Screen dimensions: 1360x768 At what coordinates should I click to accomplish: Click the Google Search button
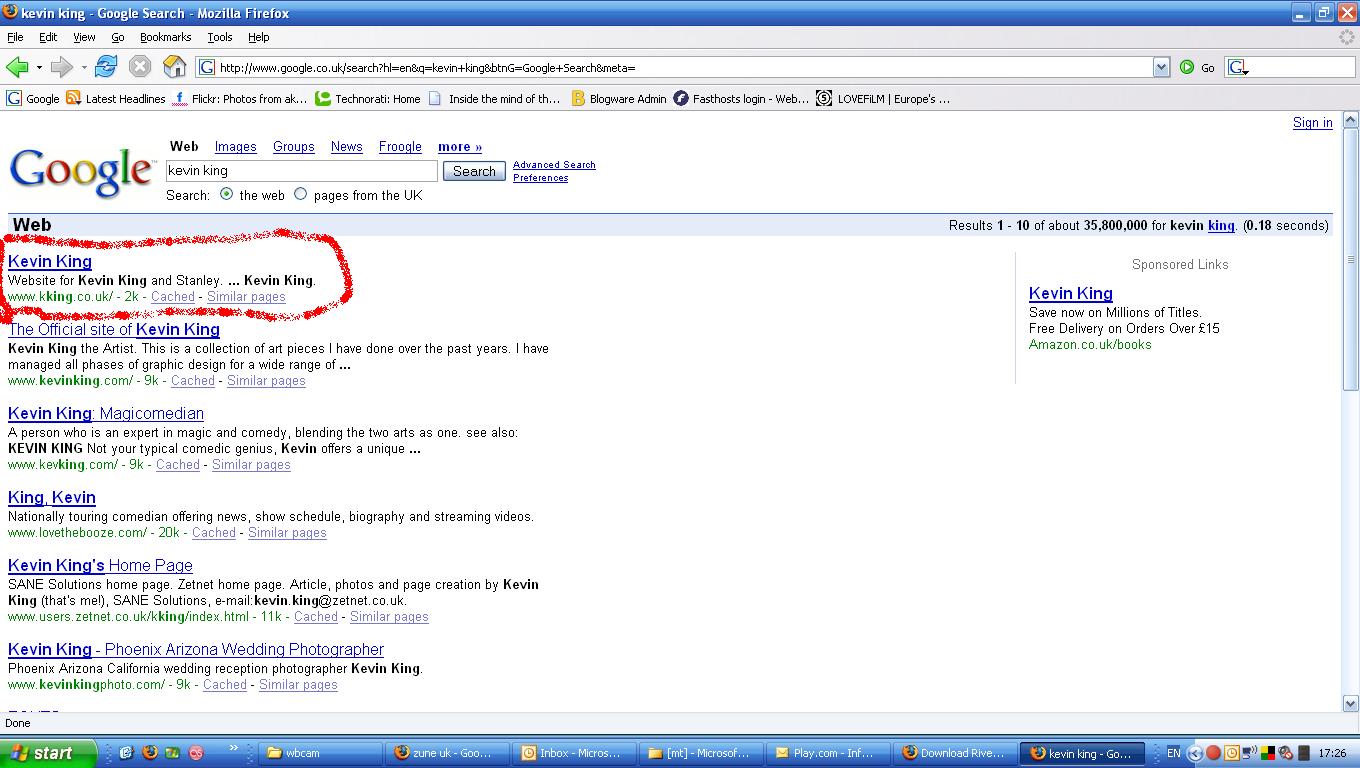point(474,171)
